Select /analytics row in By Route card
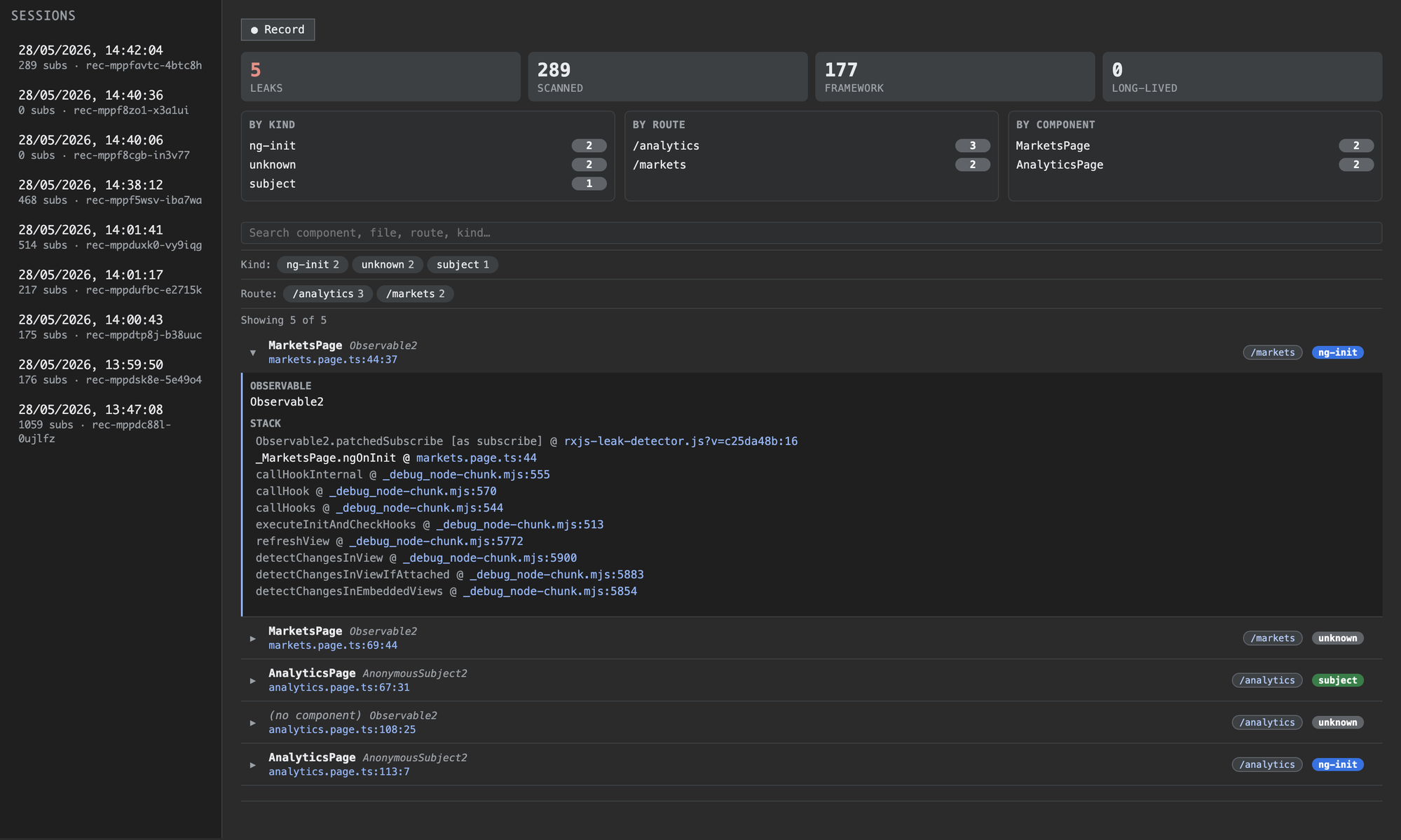Viewport: 1401px width, 840px height. click(811, 146)
